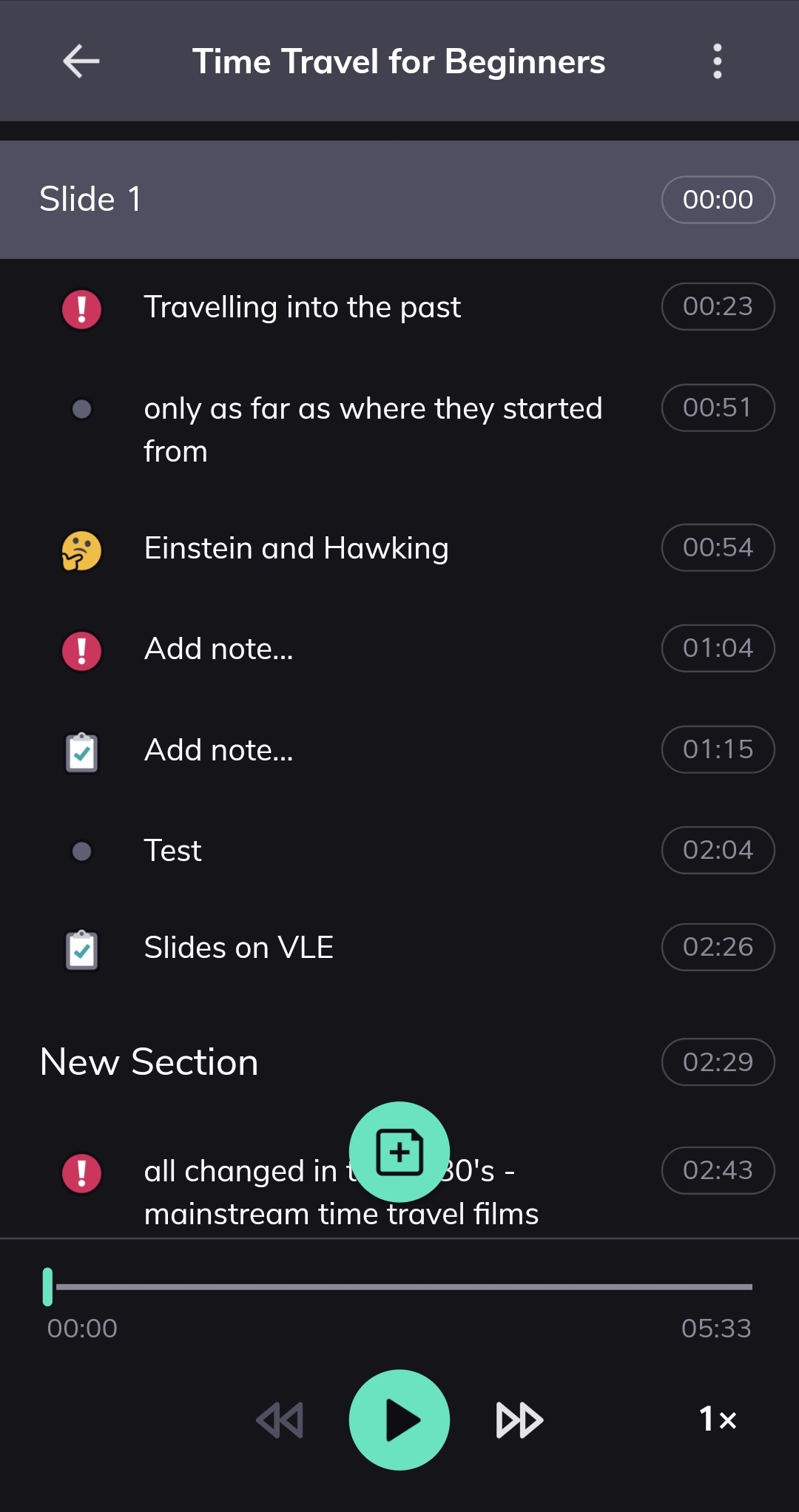Image resolution: width=799 pixels, height=1512 pixels.
Task: Click the clipboard task icon beside Slides on VLE
Action: (x=81, y=949)
